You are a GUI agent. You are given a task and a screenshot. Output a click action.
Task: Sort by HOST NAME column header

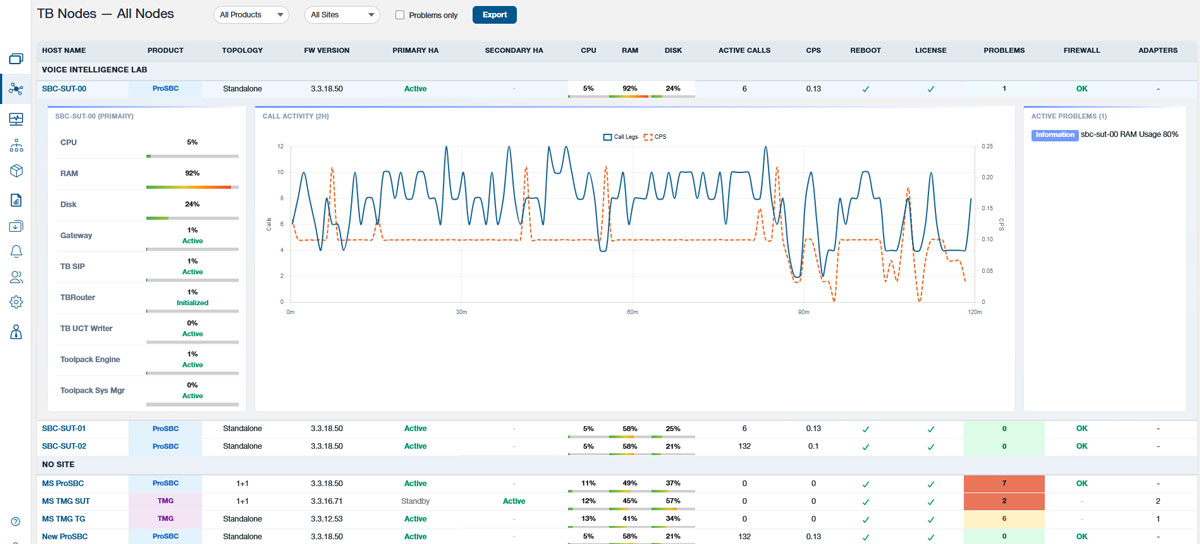pos(63,50)
